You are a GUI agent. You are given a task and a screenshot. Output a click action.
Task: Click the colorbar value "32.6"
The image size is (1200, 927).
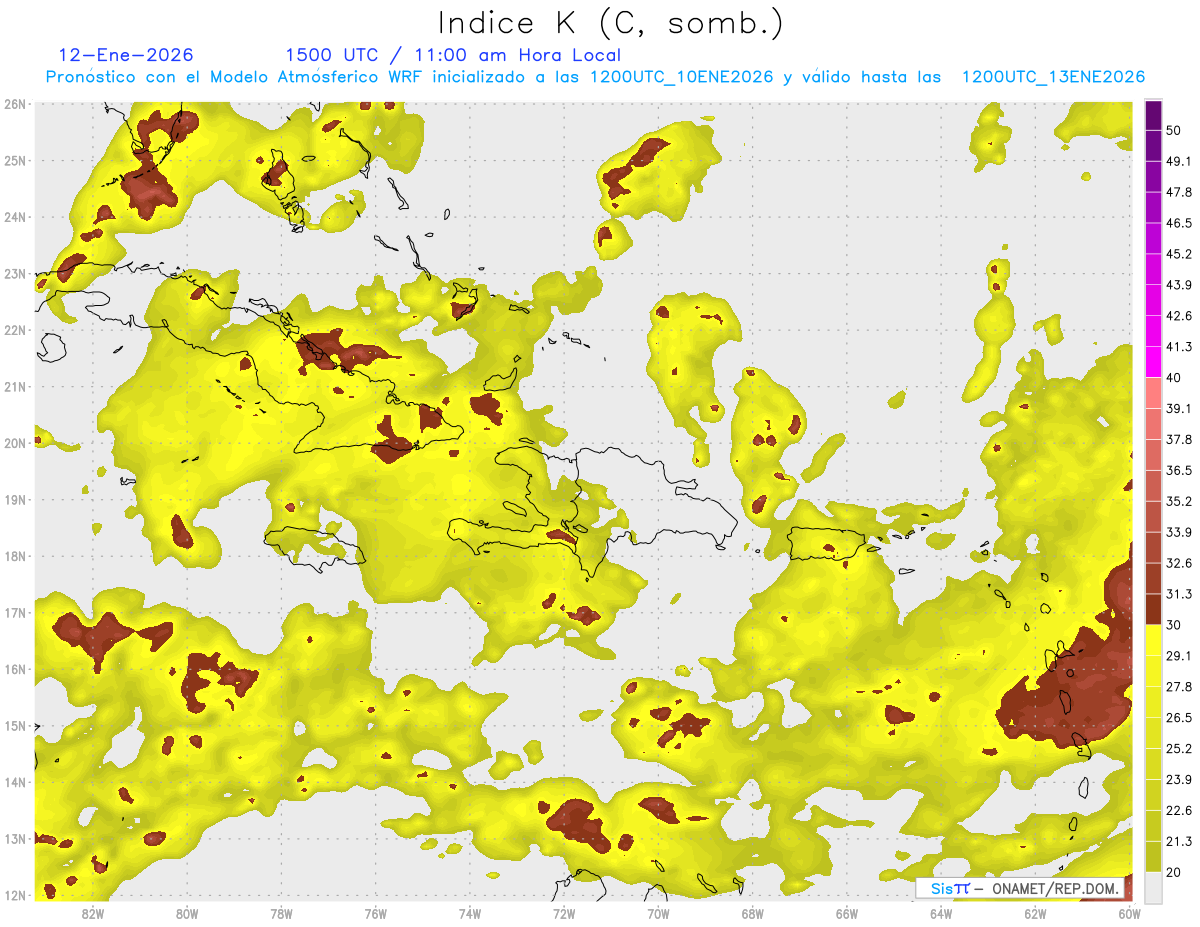click(1179, 563)
